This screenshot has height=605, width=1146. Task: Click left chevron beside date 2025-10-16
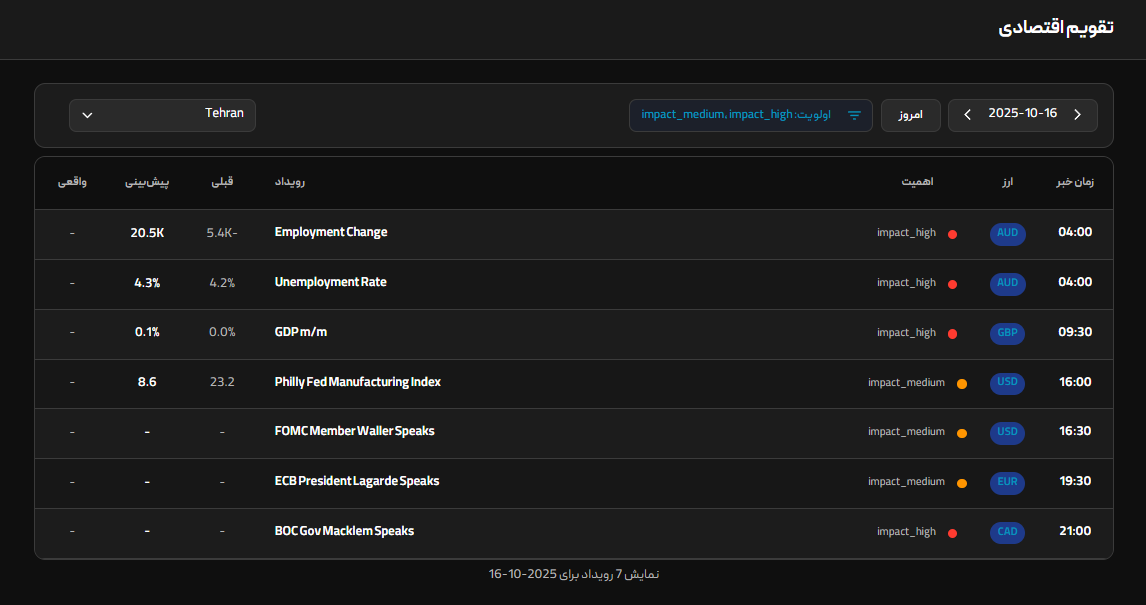coord(967,115)
